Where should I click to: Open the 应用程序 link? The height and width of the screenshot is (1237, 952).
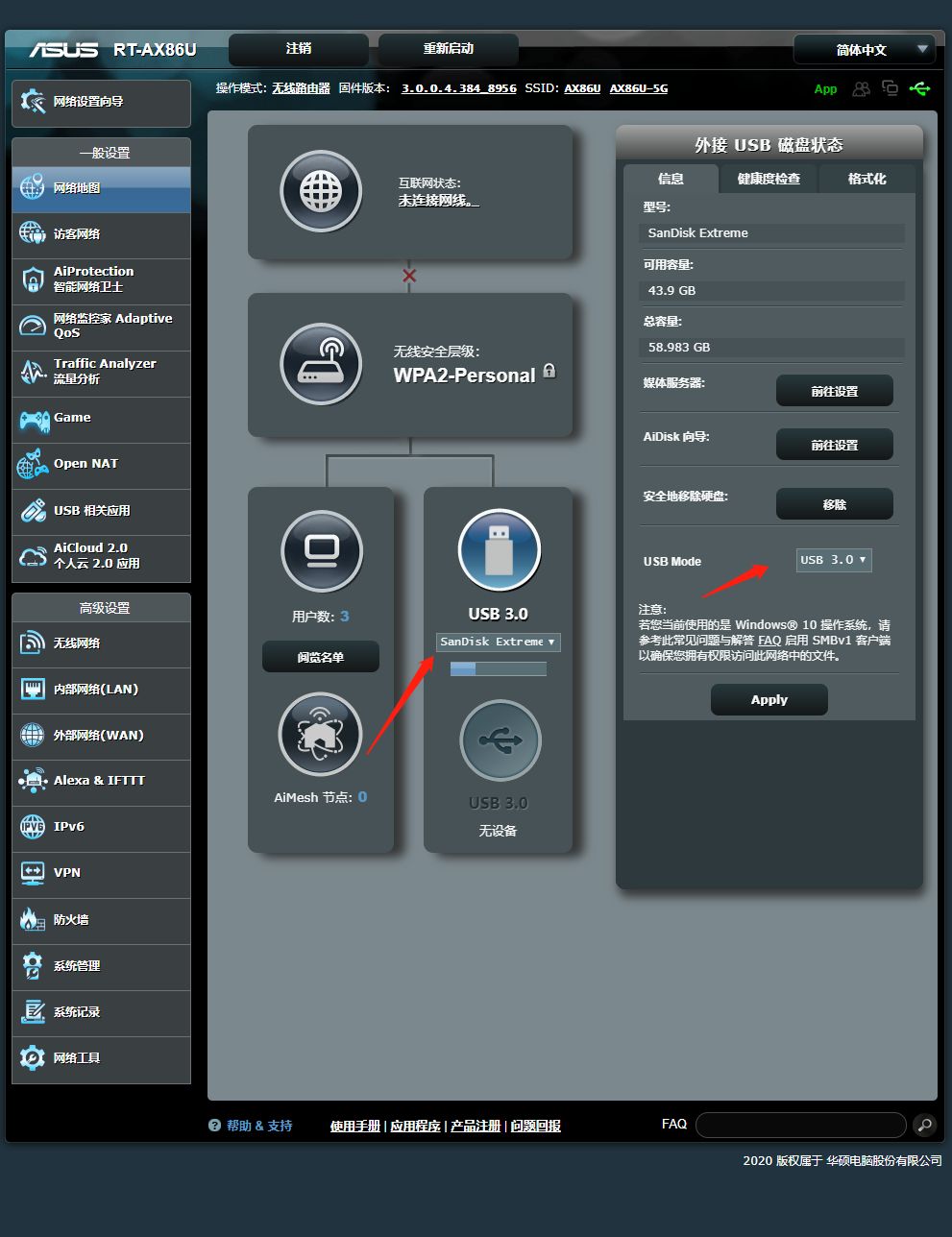coord(415,1126)
